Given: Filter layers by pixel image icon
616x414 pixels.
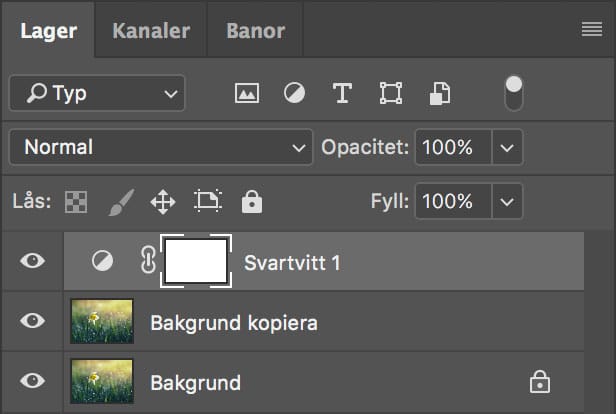Looking at the screenshot, I should click(247, 93).
